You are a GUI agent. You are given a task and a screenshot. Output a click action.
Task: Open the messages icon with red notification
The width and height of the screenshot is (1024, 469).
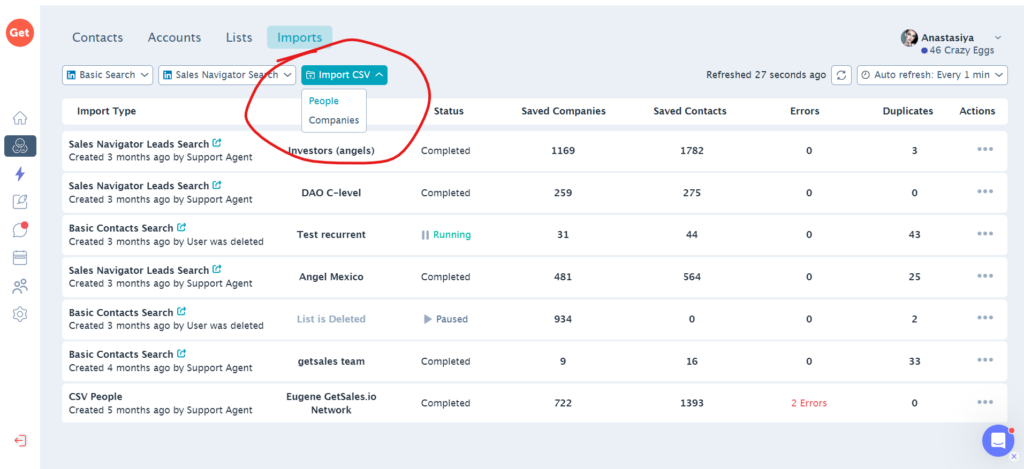pos(20,230)
